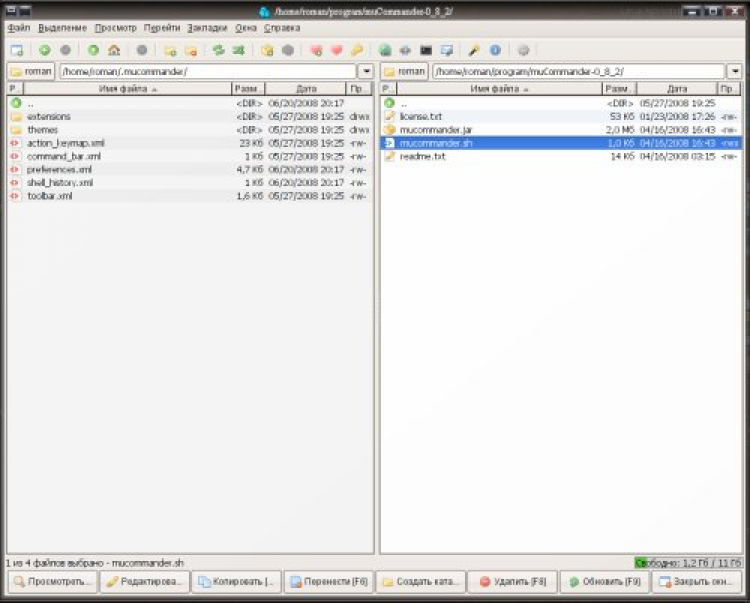Select the highlighted mucommander.sh file
Screen dimensions: 750x603
click(561, 143)
